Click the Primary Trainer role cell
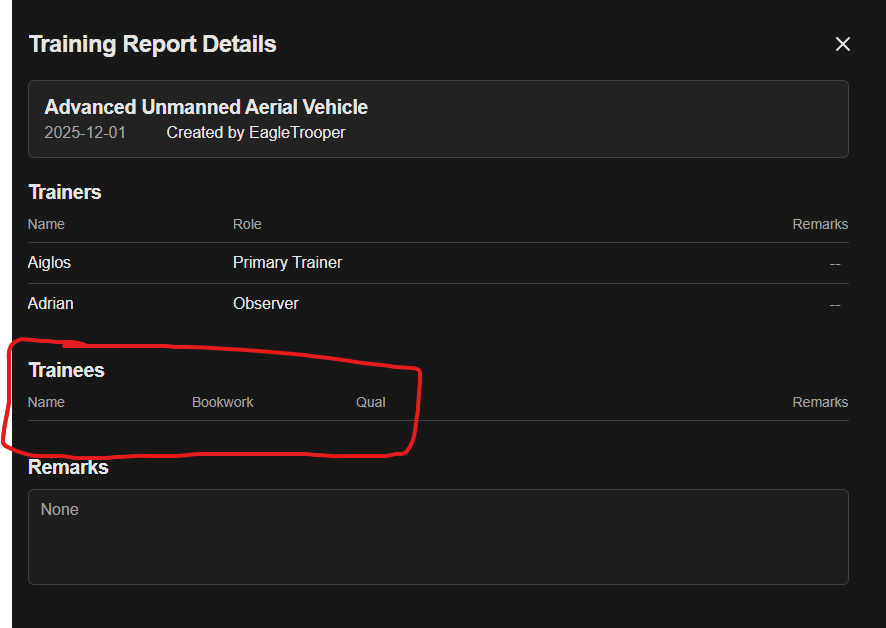This screenshot has height=628, width=886. pos(287,263)
